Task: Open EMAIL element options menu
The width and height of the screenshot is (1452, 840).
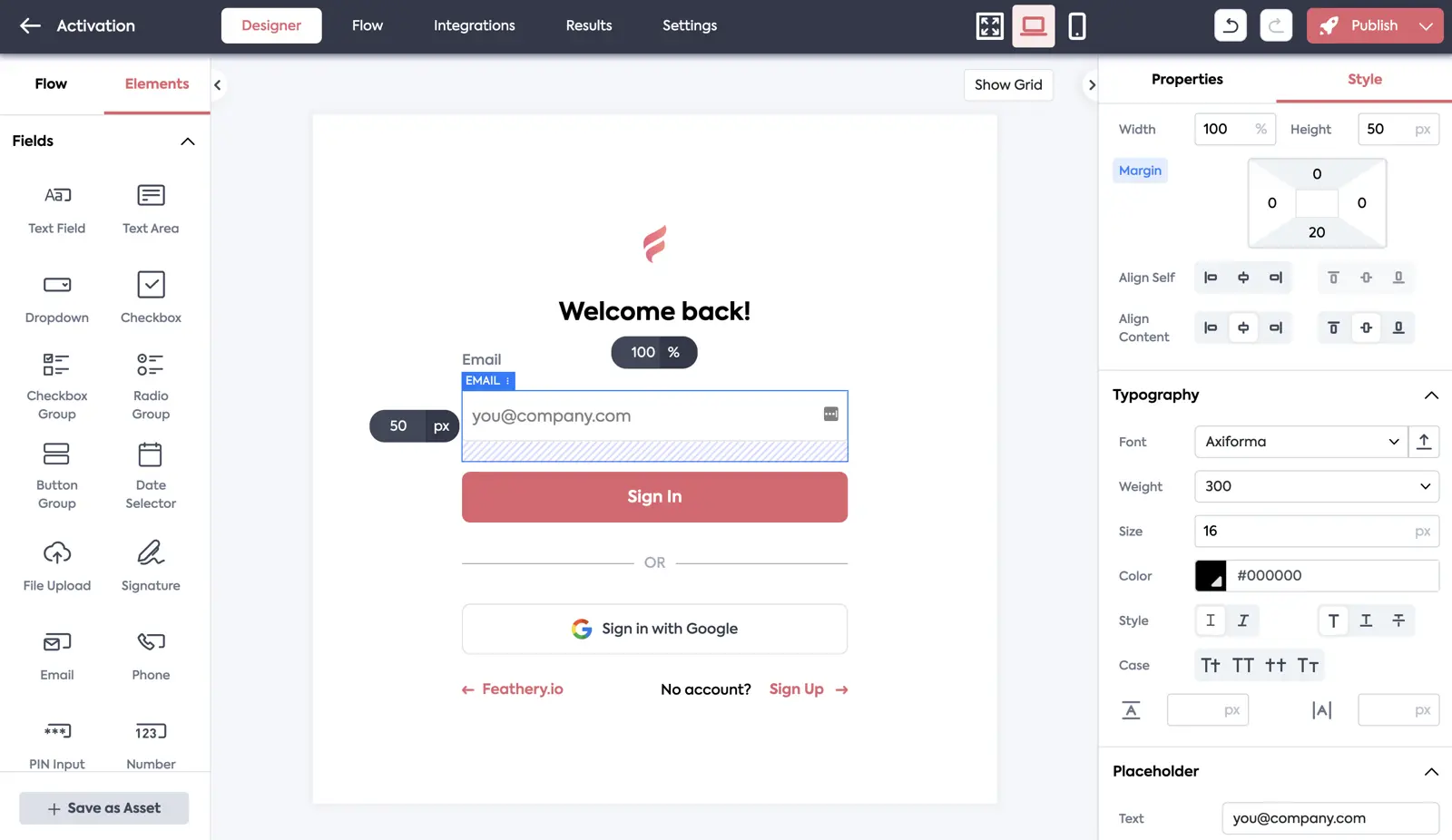Action: pyautogui.click(x=507, y=381)
